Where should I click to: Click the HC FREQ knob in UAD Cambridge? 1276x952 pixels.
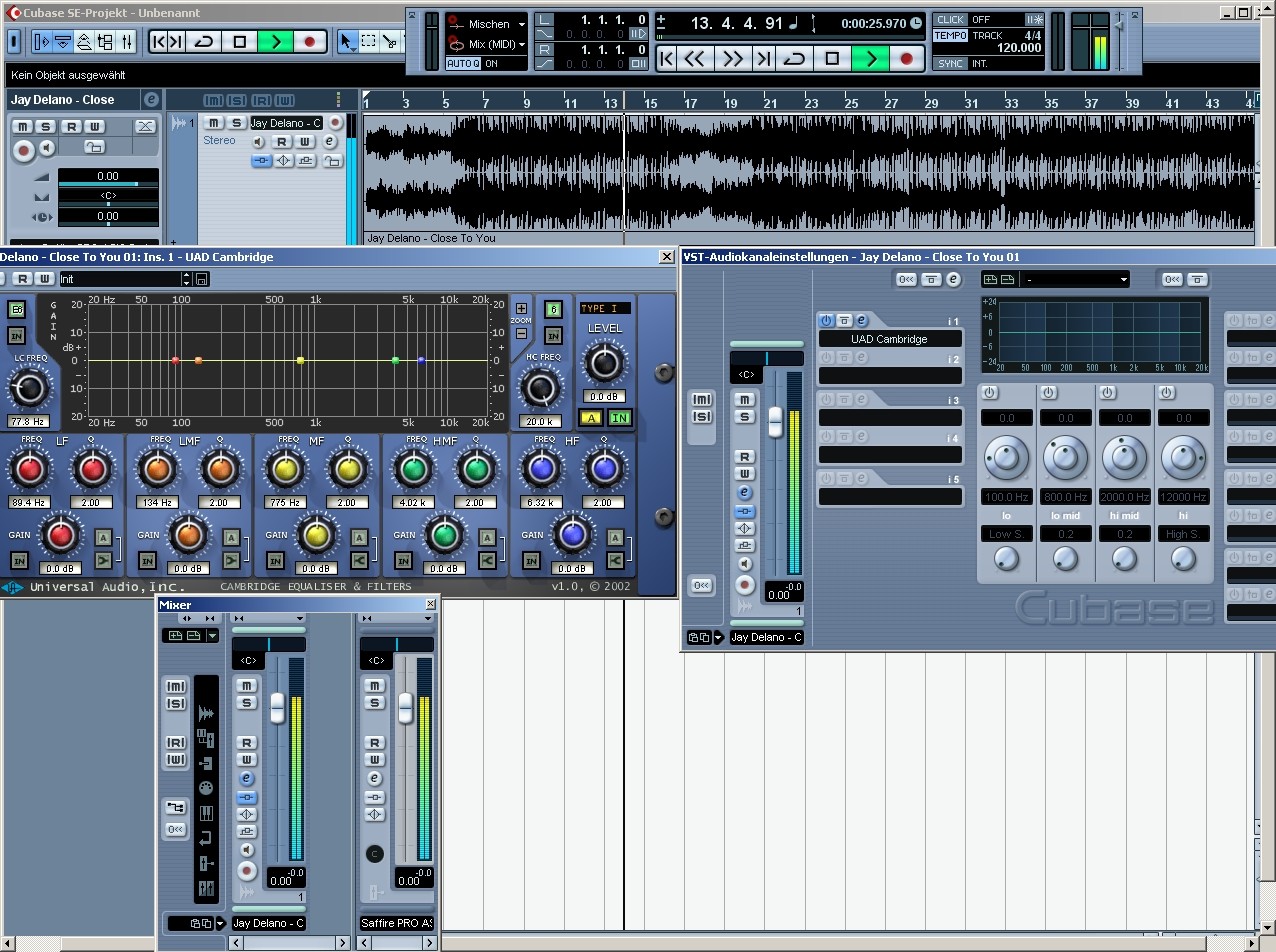541,388
